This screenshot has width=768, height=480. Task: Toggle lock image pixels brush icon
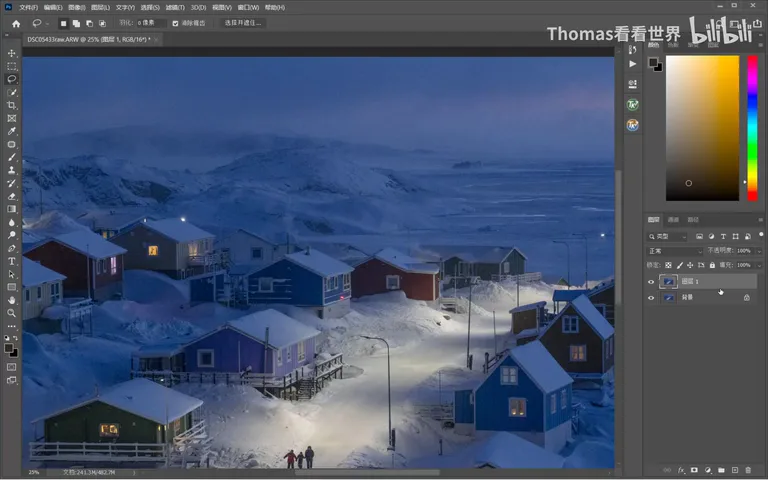click(679, 265)
